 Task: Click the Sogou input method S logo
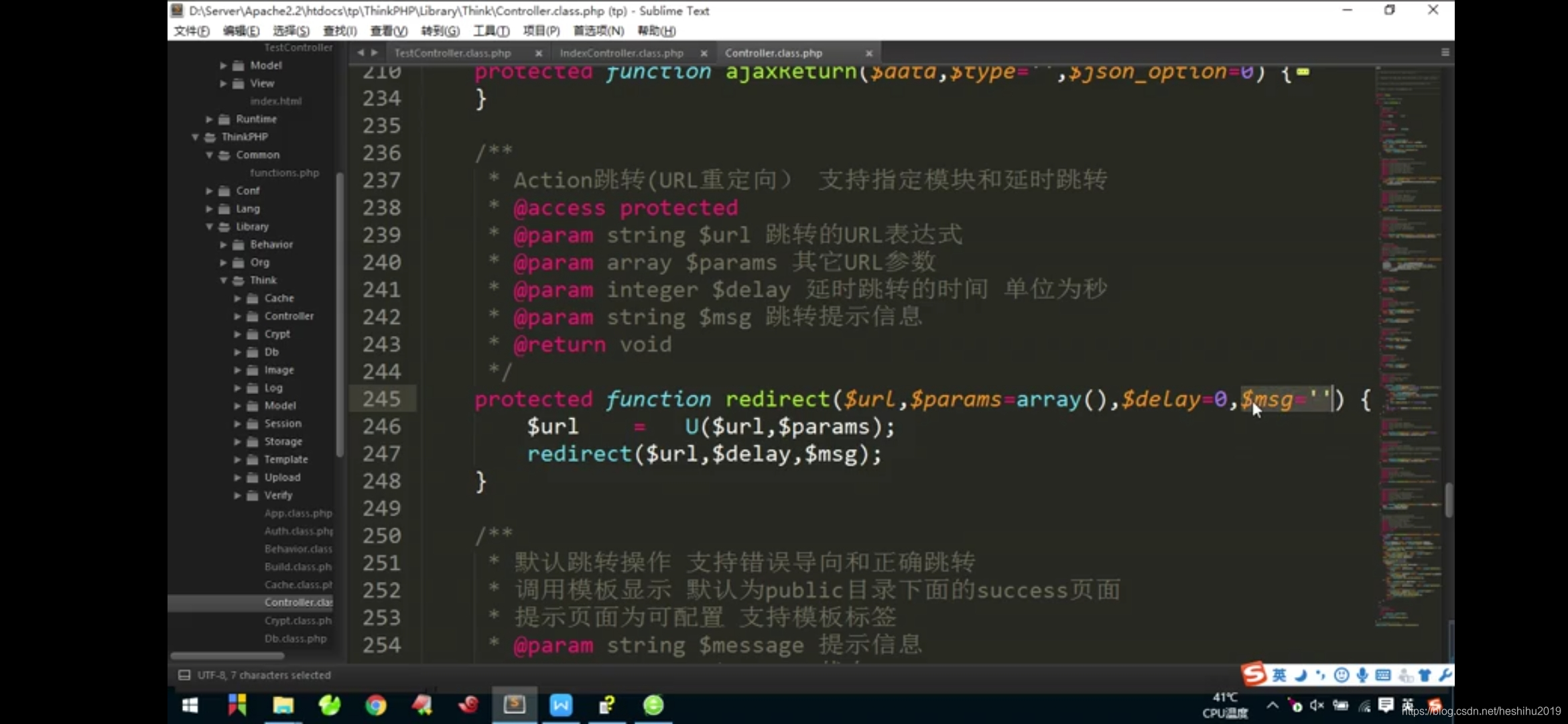1254,674
